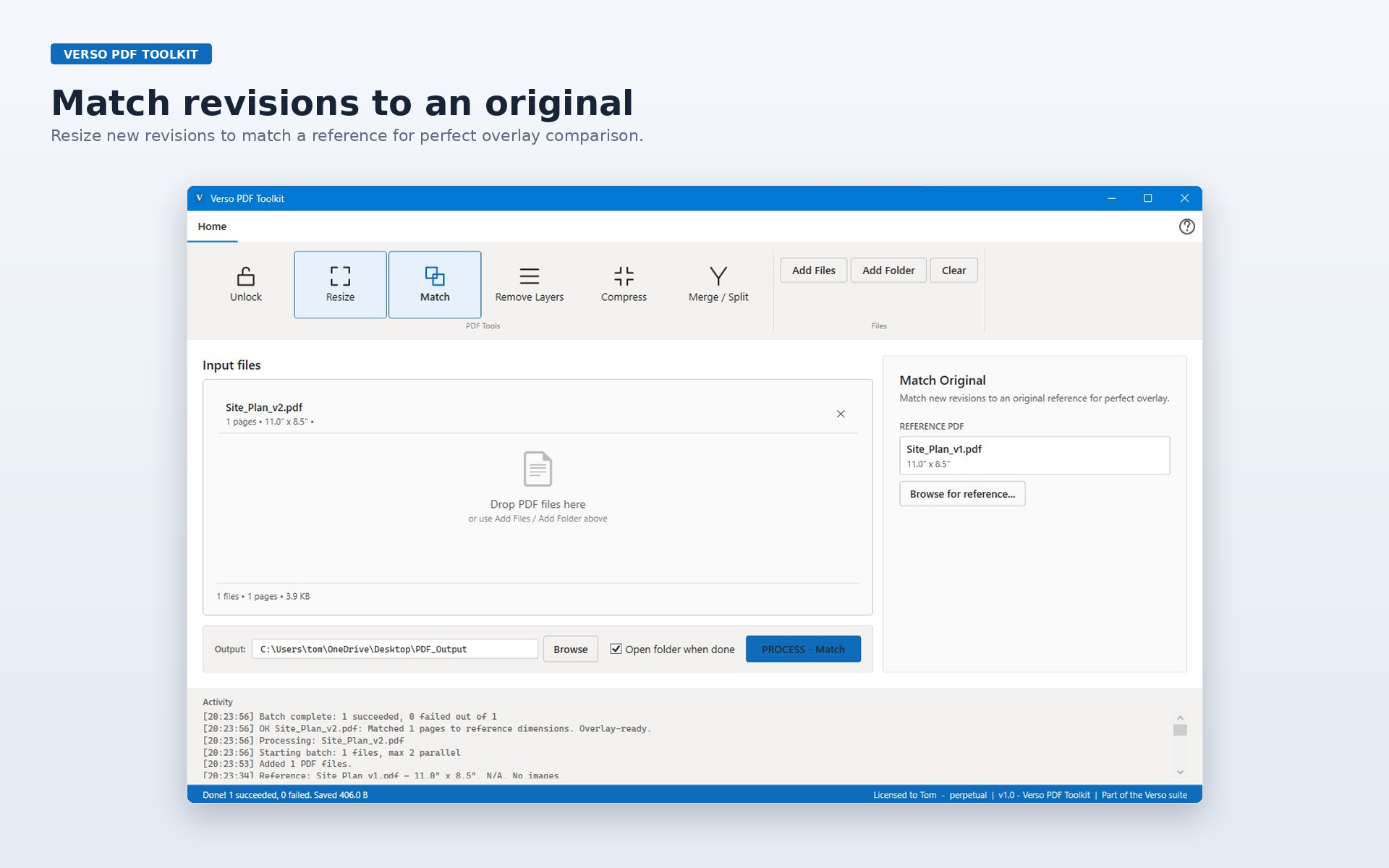Viewport: 1389px width, 868px height.
Task: Minimize the Verso PDF Toolkit window
Action: tap(1112, 198)
